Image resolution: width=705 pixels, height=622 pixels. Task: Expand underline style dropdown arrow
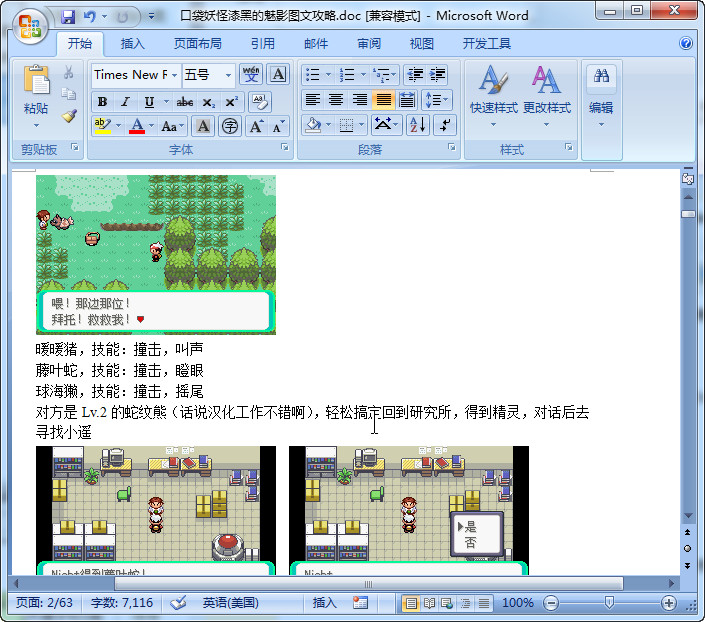click(166, 102)
